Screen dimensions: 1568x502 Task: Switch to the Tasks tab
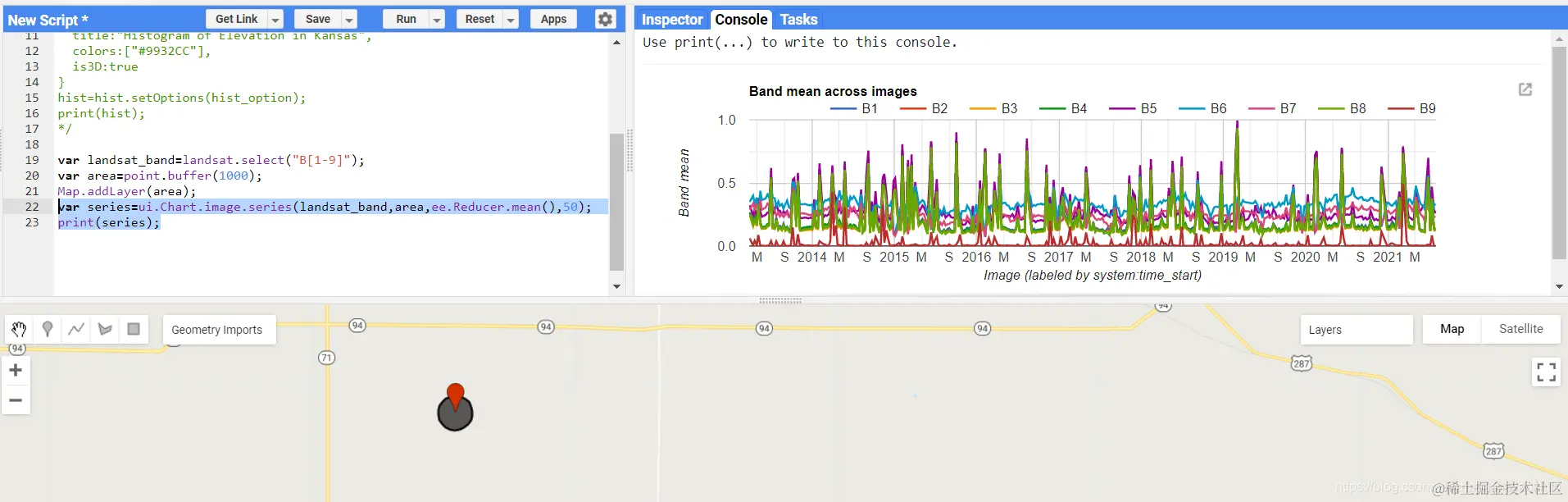[x=798, y=19]
